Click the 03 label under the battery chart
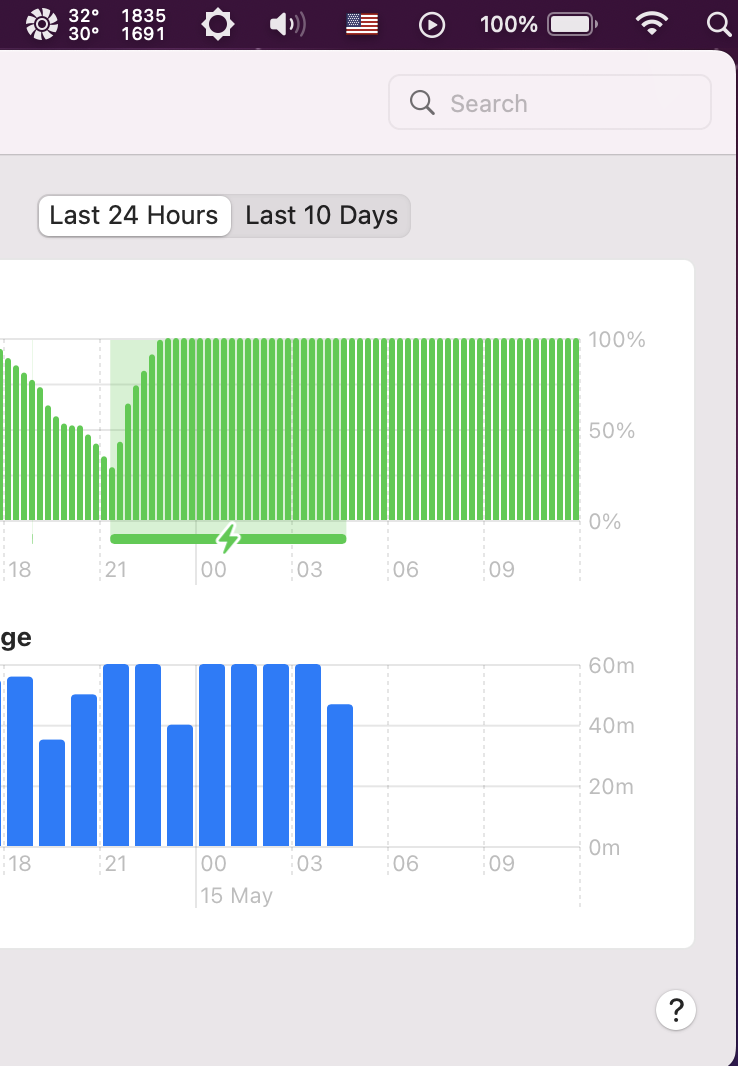Screen dimensions: 738x1066 coord(309,570)
